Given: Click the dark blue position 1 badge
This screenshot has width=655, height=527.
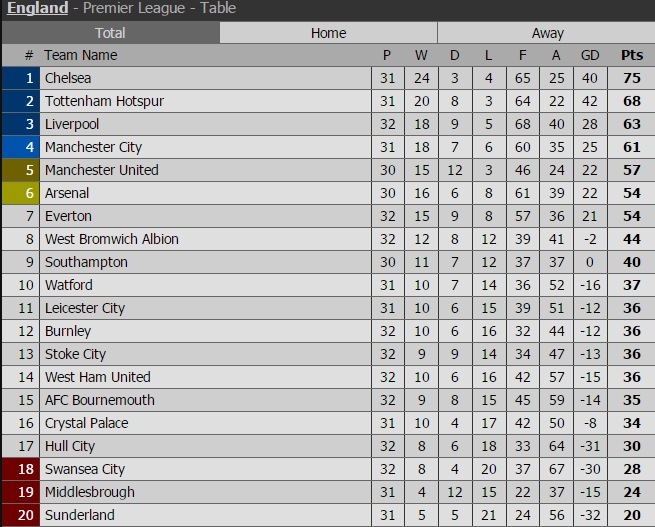Looking at the screenshot, I should 20,78.
